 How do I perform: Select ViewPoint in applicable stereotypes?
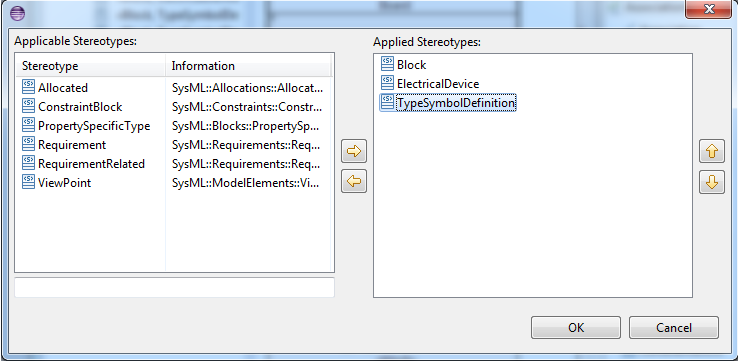pos(173,183)
